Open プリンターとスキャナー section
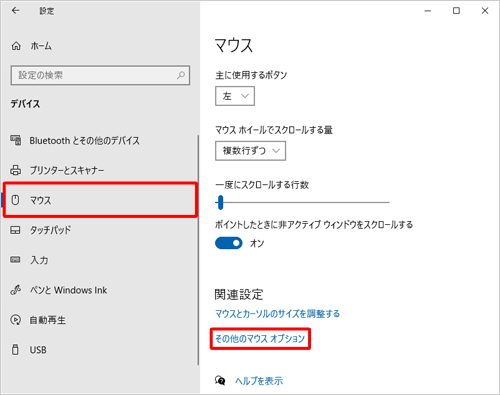Image resolution: width=500 pixels, height=395 pixels. 67,170
